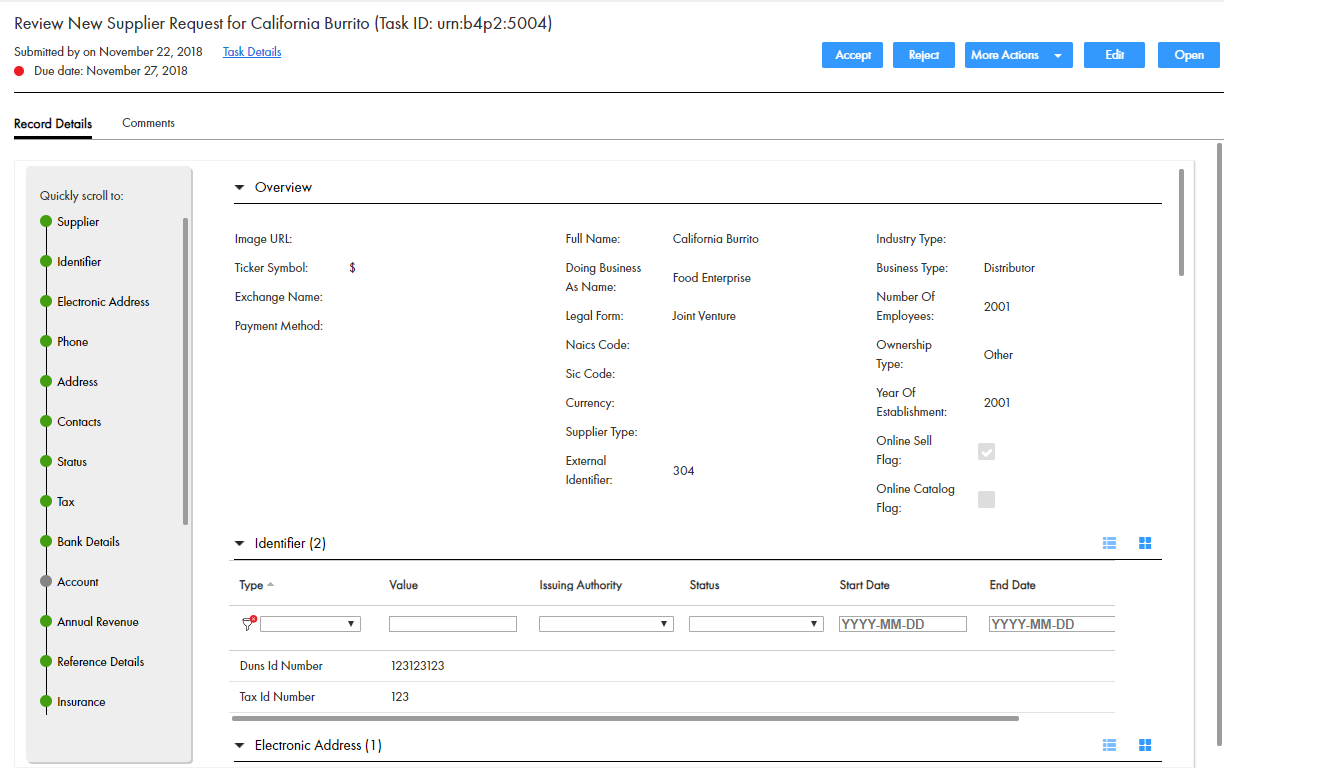Switch Identifier section to list view
1319x780 pixels.
(x=1109, y=543)
